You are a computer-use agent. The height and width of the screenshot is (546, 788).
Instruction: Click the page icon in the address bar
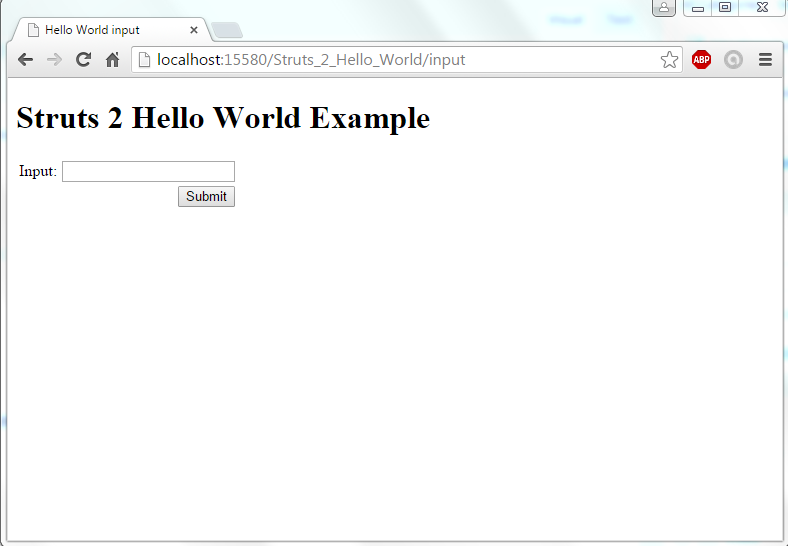[x=144, y=60]
